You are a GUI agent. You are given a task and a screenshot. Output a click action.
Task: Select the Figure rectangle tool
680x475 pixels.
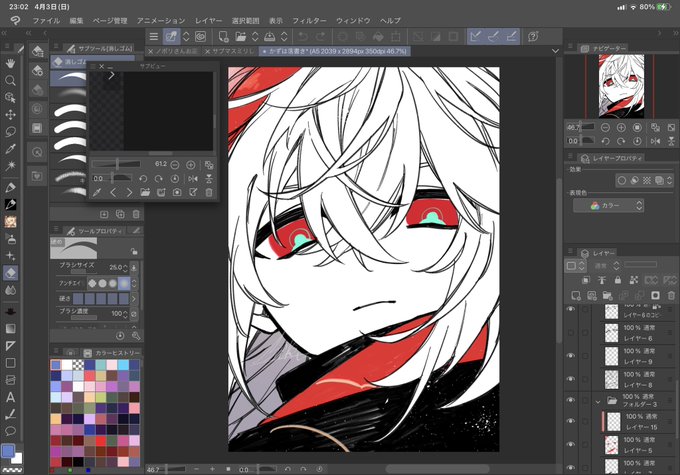coord(10,363)
